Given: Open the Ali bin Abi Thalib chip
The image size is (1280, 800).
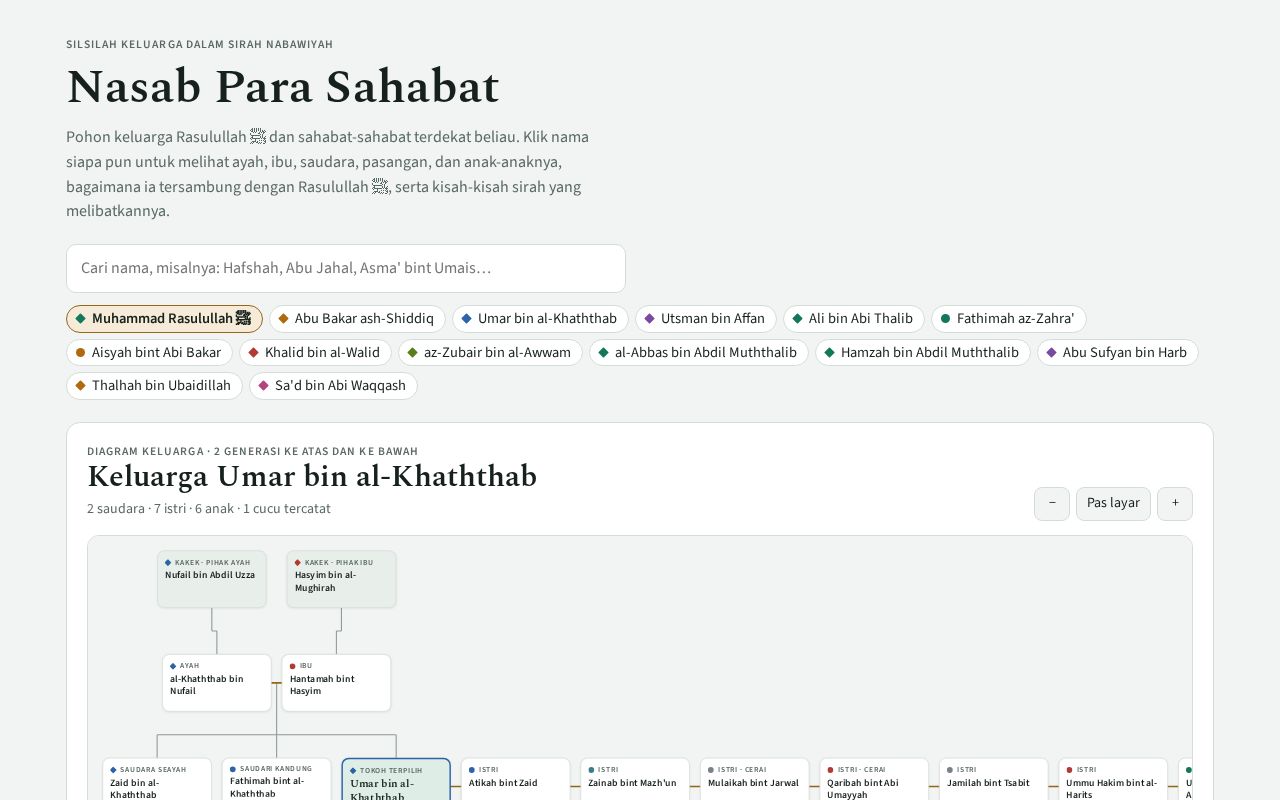Looking at the screenshot, I should [854, 319].
